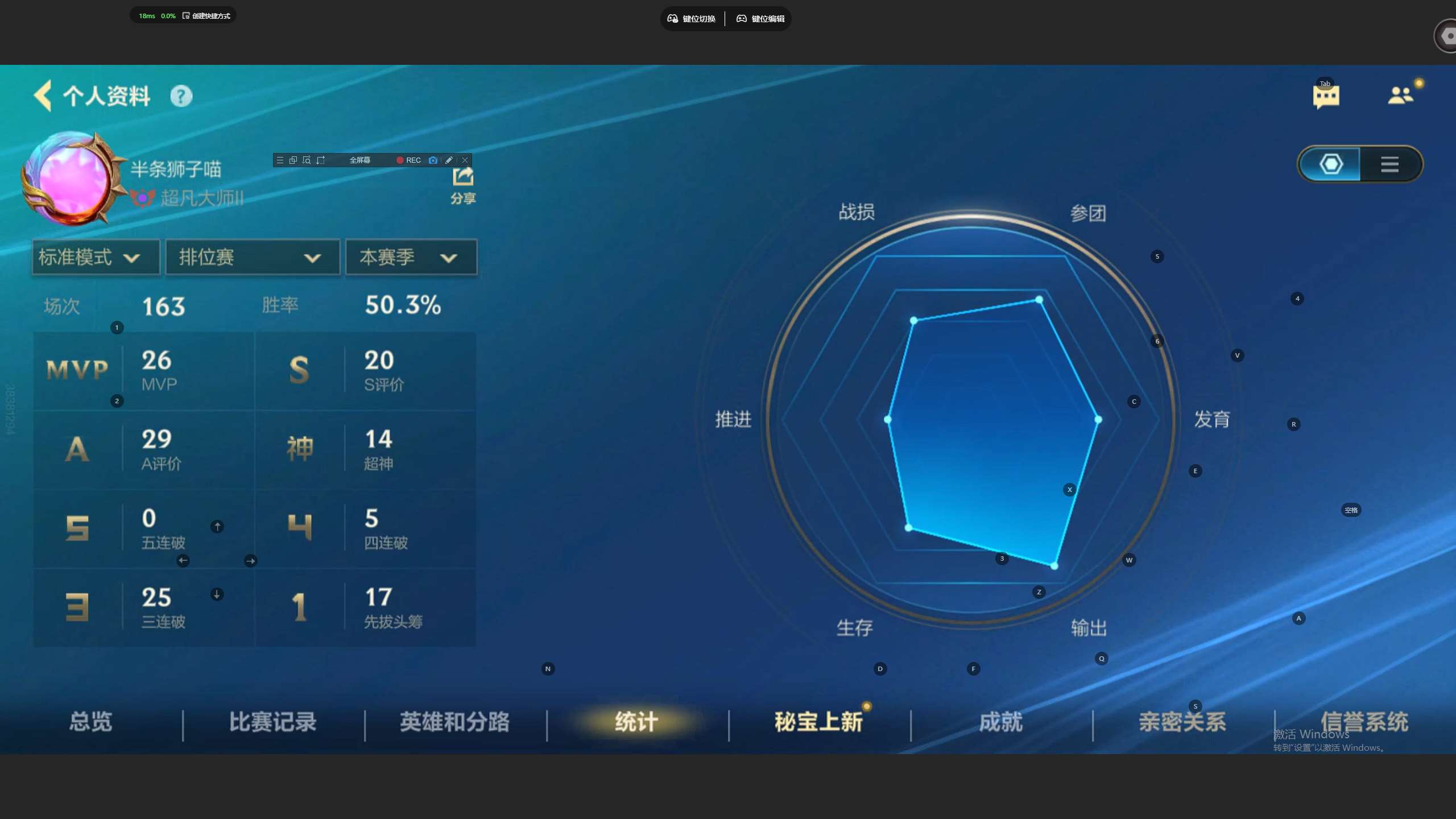Open the chat message icon labeled Tab
This screenshot has height=819, width=1456.
[1326, 96]
